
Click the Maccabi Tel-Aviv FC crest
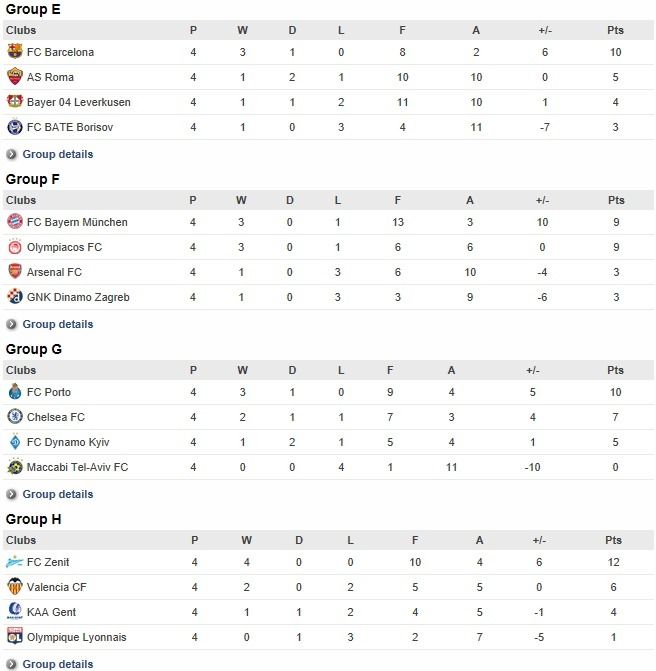click(x=15, y=466)
